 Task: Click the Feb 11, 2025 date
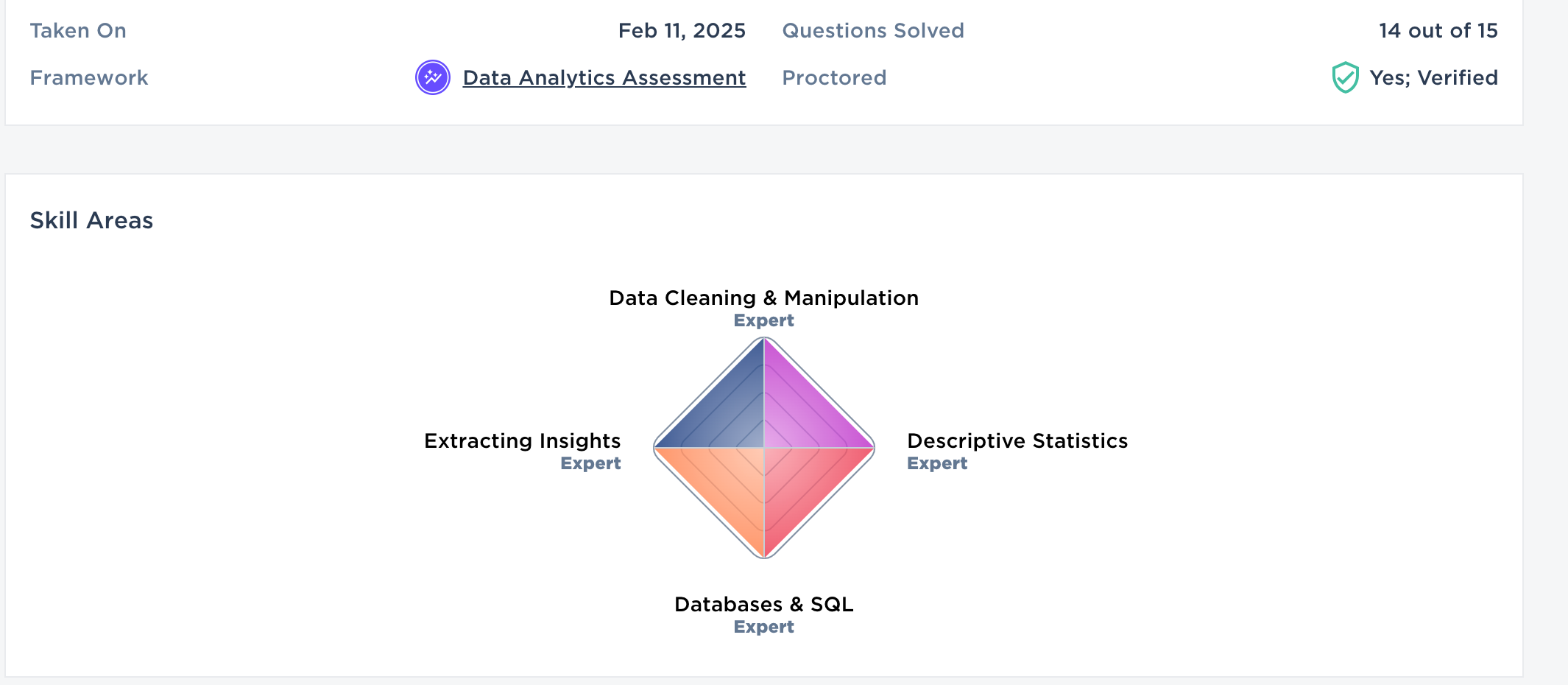coord(681,30)
